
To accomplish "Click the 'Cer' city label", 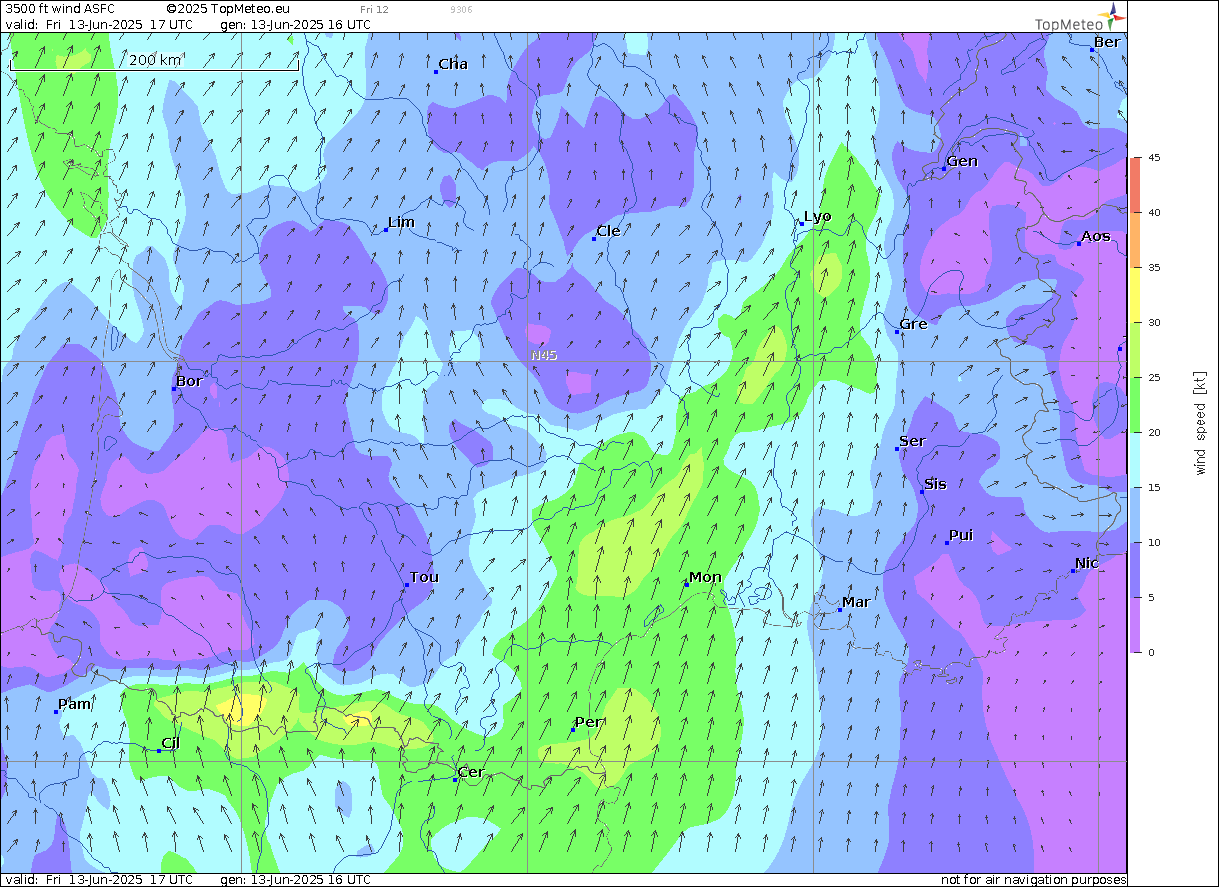I will pyautogui.click(x=470, y=772).
